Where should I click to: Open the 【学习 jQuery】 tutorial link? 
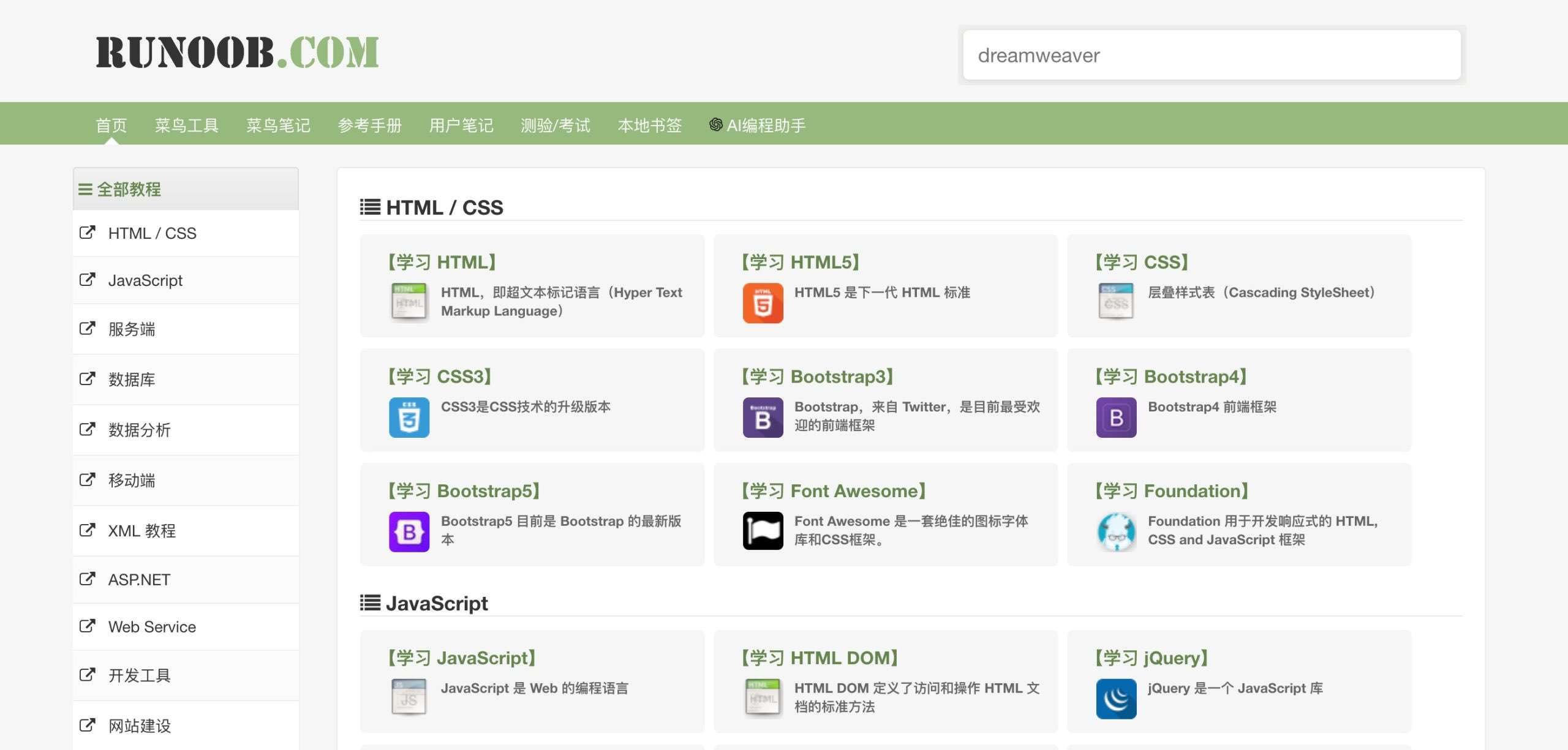[1151, 658]
